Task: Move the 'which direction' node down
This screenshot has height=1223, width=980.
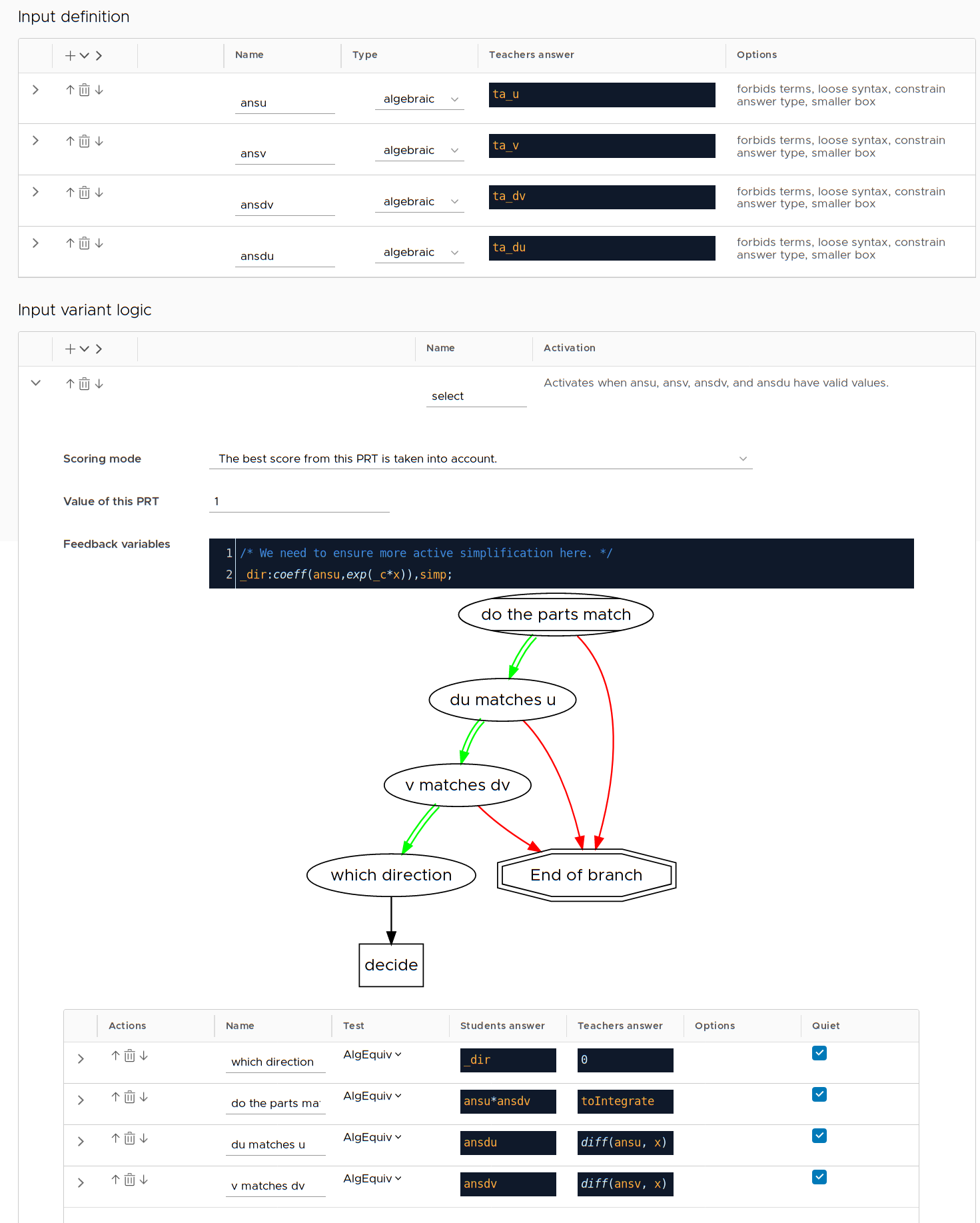Action: (x=144, y=1056)
